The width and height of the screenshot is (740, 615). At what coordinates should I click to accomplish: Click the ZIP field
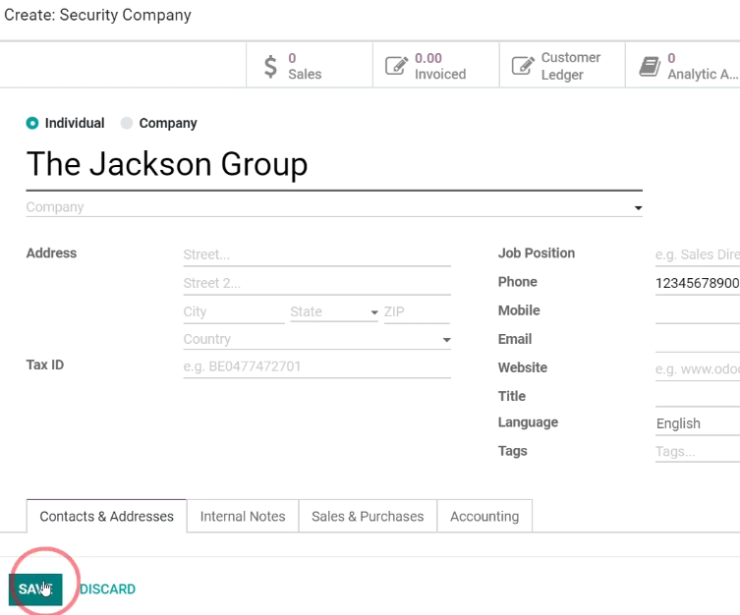tap(417, 312)
